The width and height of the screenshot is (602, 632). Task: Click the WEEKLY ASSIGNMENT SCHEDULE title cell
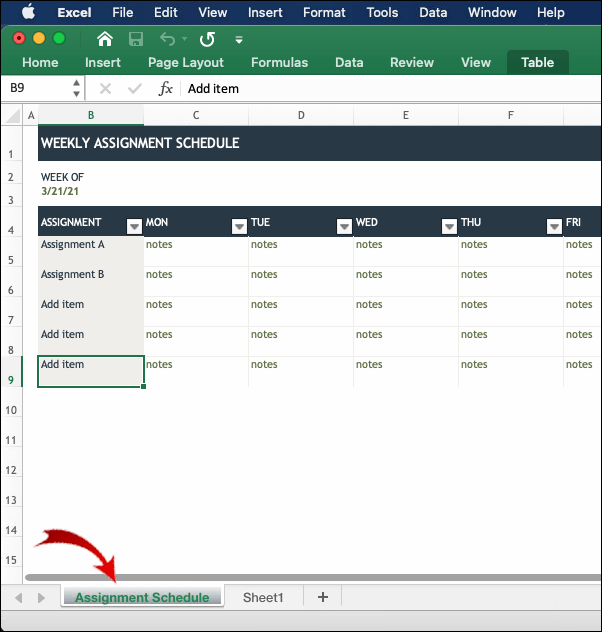pyautogui.click(x=319, y=143)
